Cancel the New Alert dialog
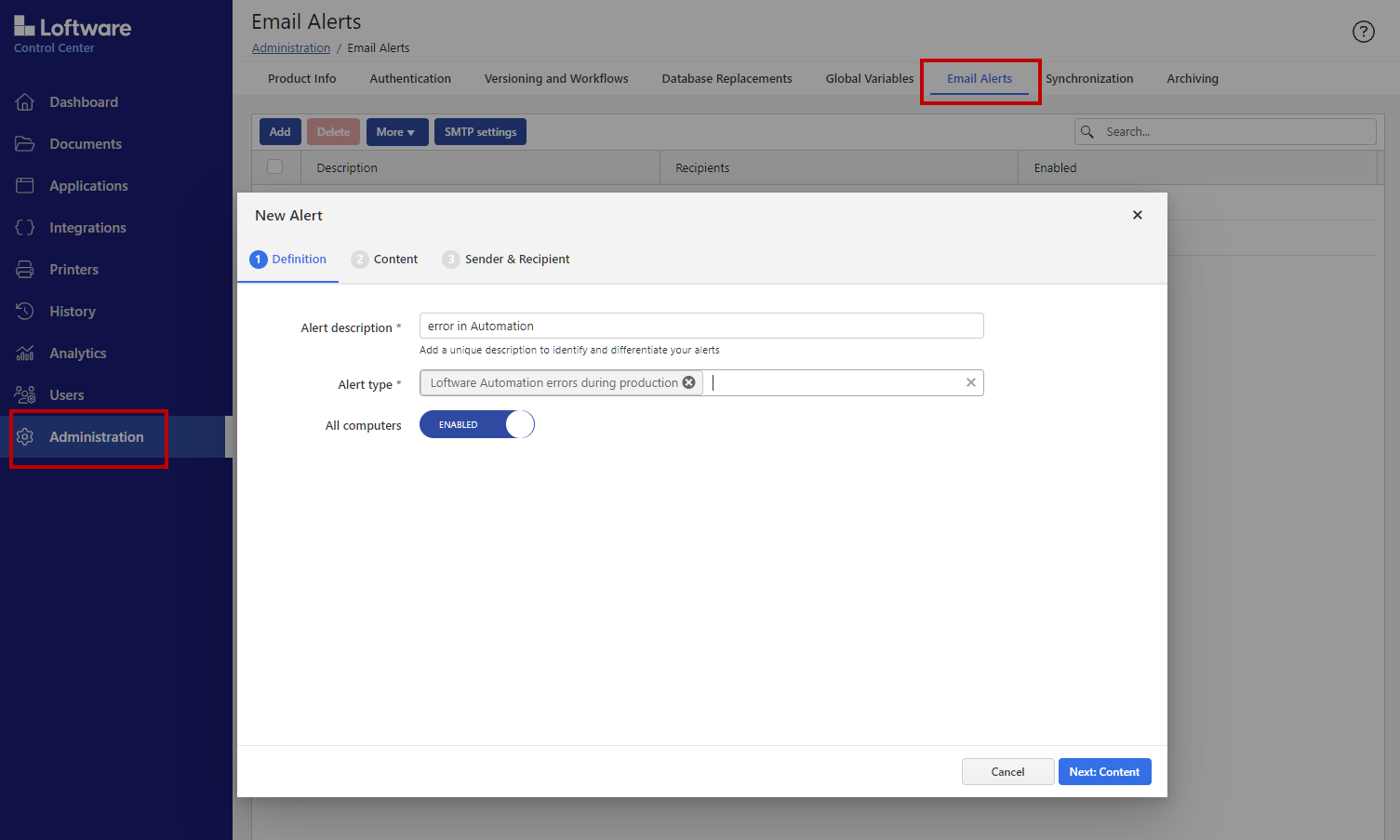 pos(1007,772)
